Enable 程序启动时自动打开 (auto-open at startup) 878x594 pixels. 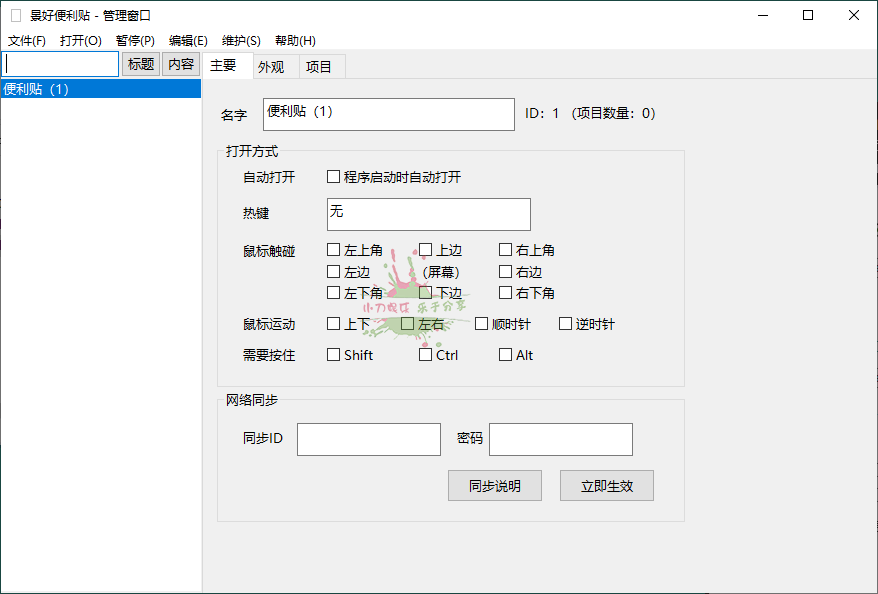[x=334, y=176]
